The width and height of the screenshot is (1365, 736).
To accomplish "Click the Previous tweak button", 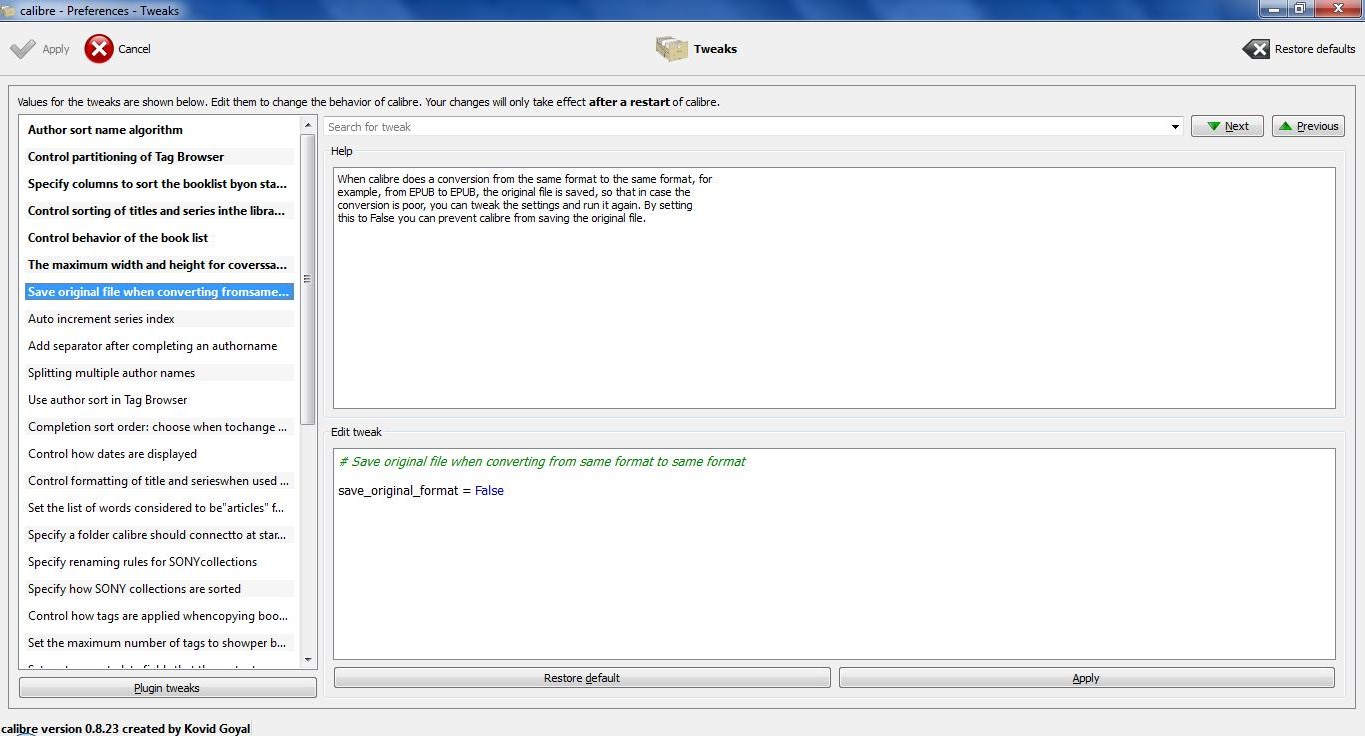I will [1308, 126].
